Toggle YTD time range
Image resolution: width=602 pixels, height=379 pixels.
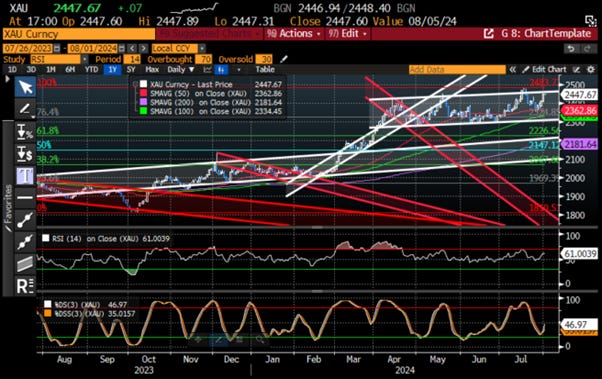[x=91, y=70]
